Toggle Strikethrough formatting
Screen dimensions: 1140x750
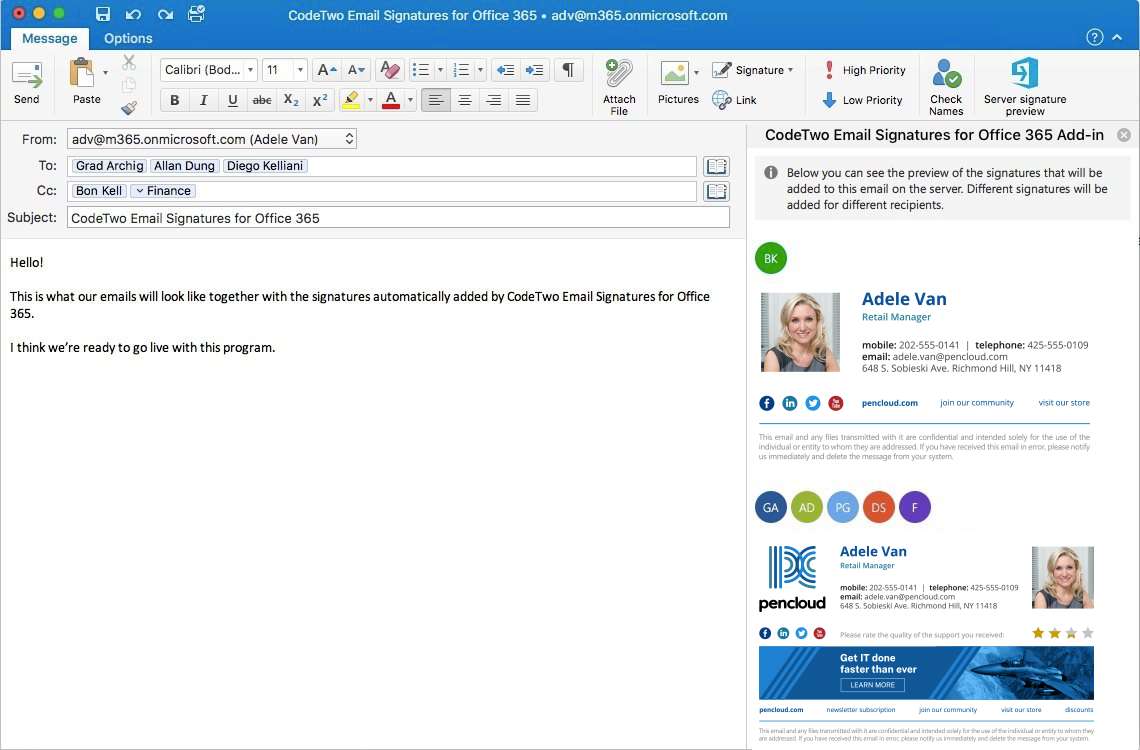pyautogui.click(x=262, y=100)
